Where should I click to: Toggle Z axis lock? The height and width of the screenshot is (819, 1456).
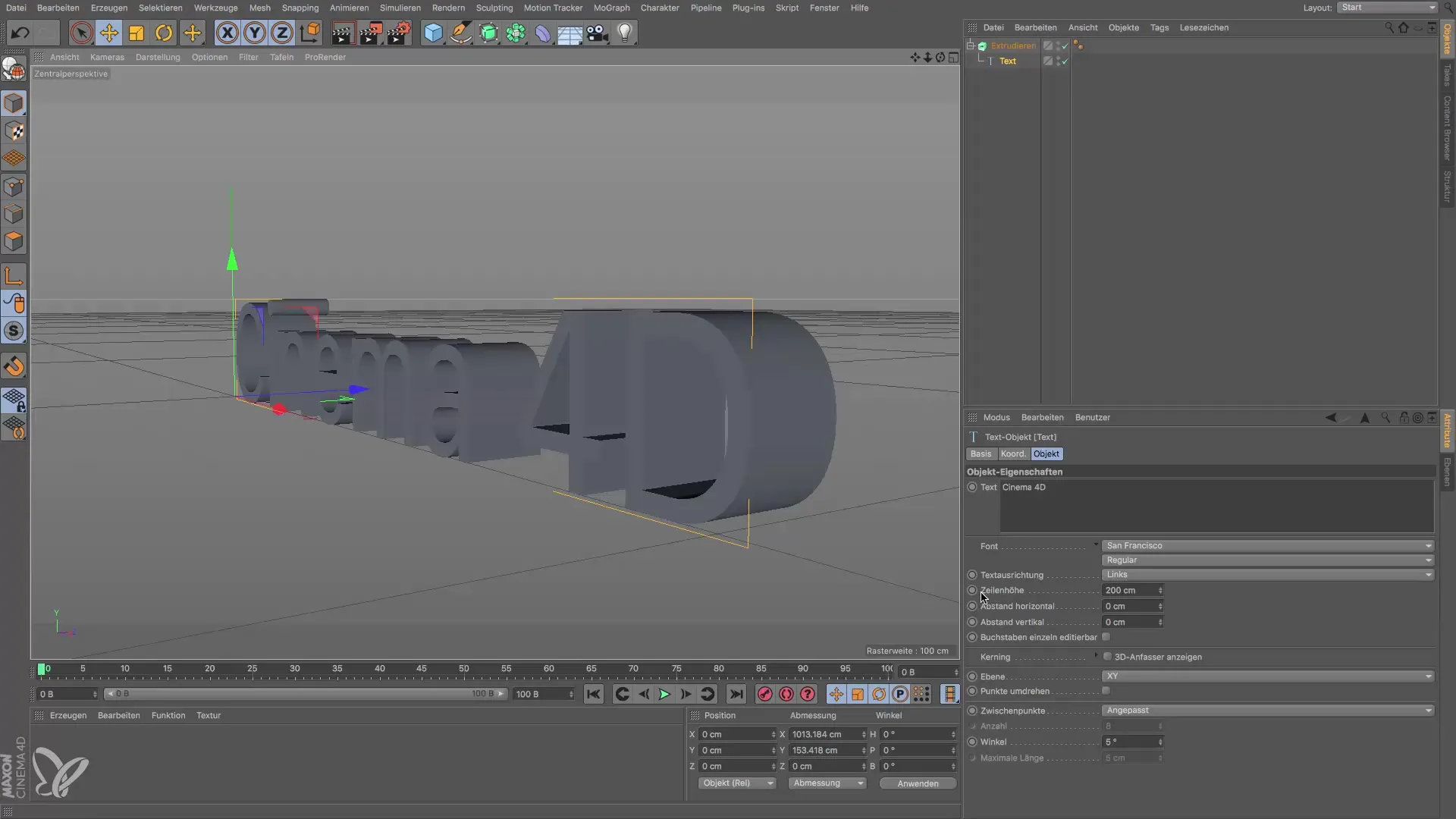[x=282, y=33]
